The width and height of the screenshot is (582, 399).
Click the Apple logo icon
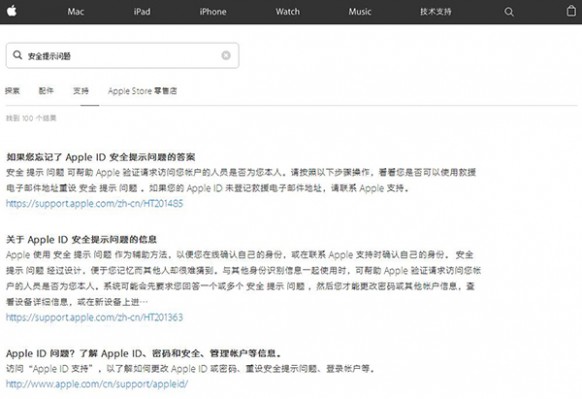click(12, 11)
